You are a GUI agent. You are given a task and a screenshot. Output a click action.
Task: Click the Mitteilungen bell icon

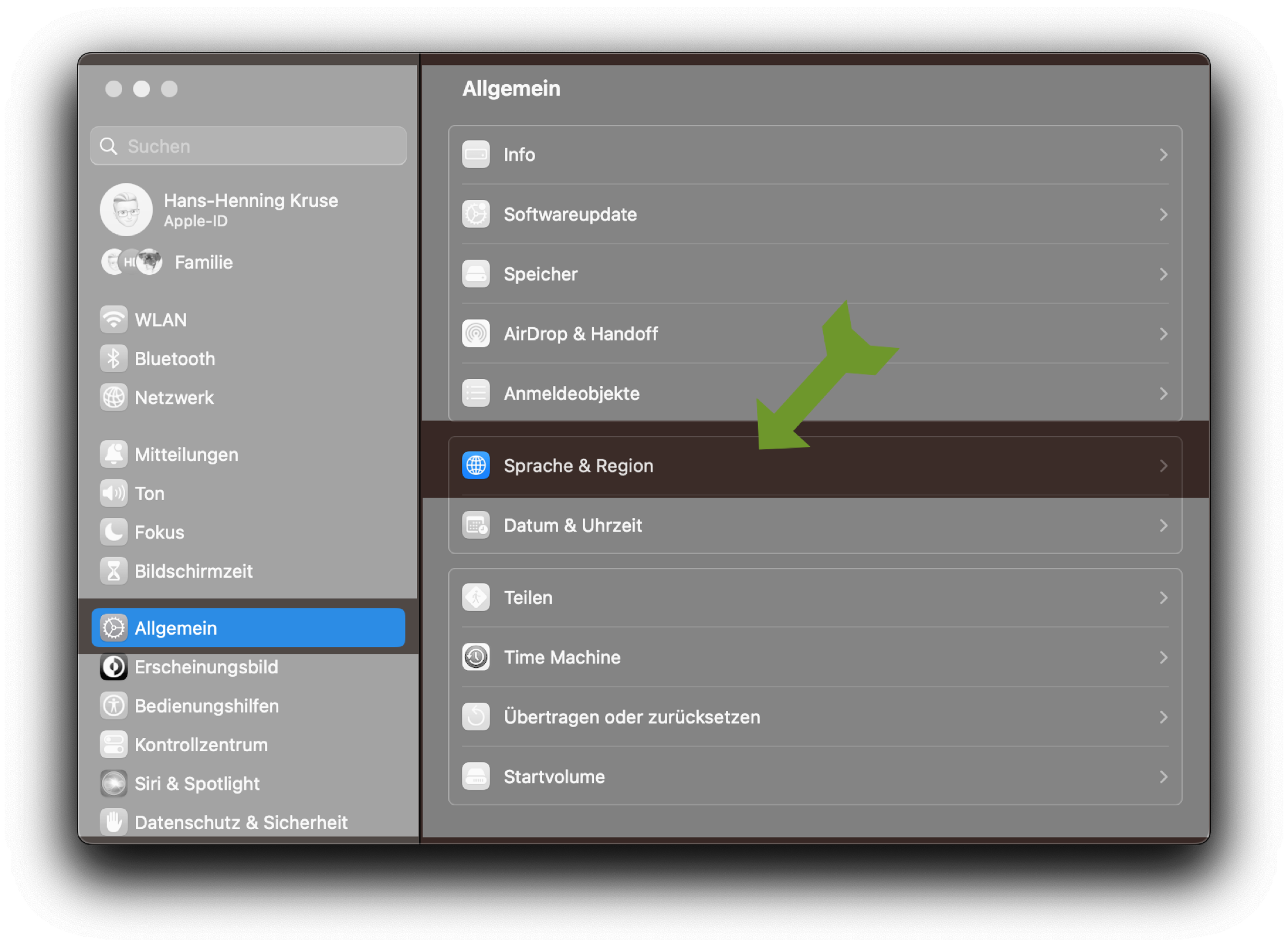coord(113,454)
